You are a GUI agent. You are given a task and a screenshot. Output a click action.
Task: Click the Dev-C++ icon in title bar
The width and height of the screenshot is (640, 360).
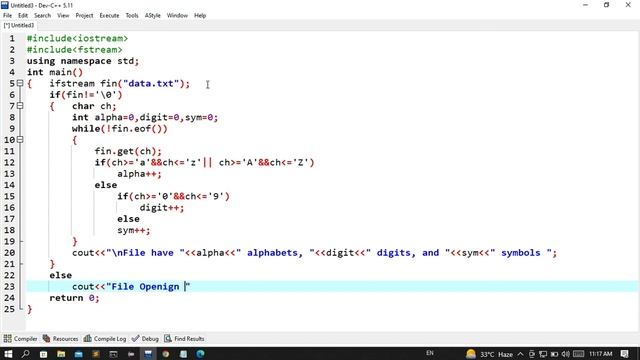(x=5, y=5)
